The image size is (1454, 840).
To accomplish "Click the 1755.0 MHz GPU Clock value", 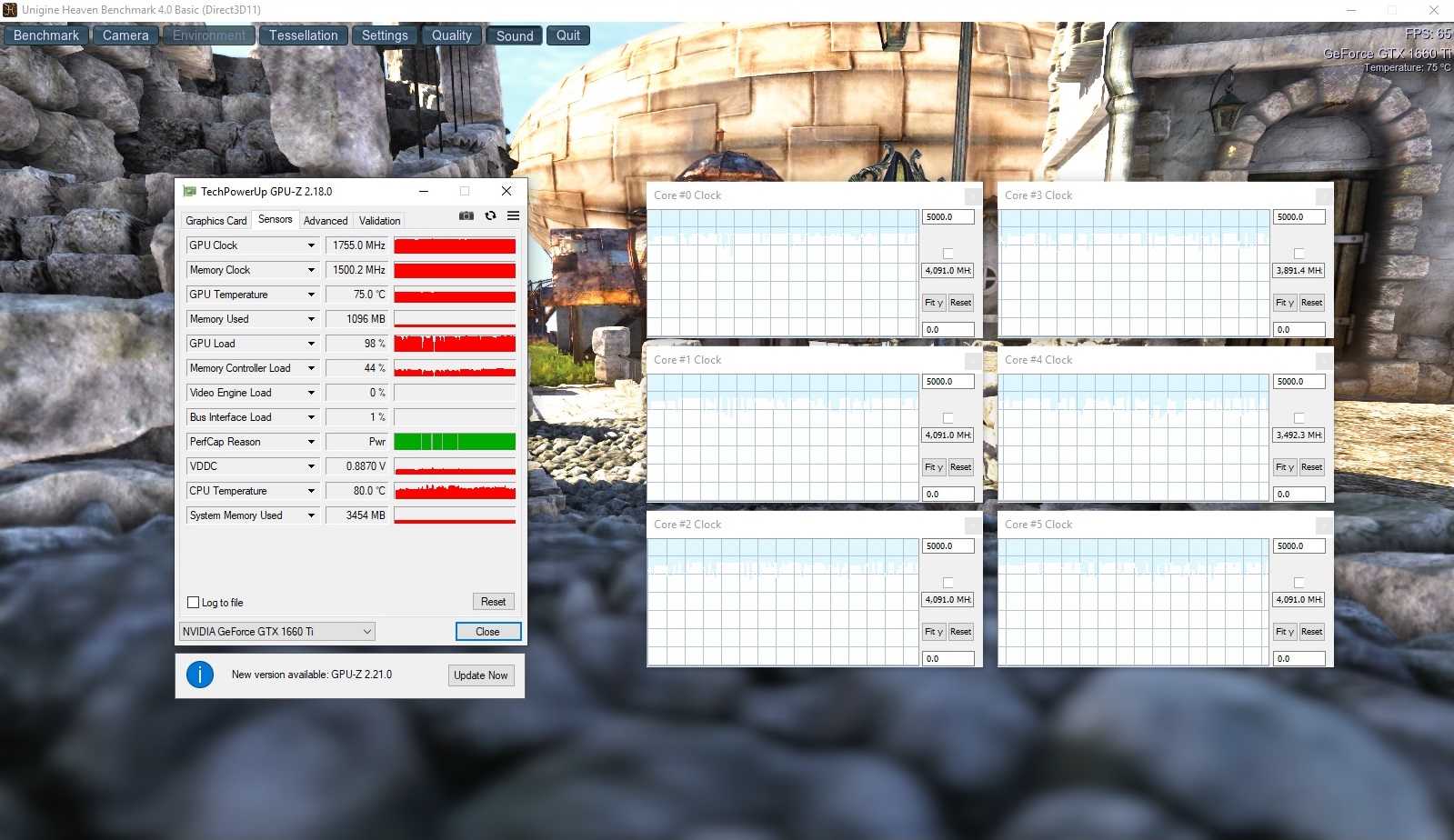I will (356, 245).
